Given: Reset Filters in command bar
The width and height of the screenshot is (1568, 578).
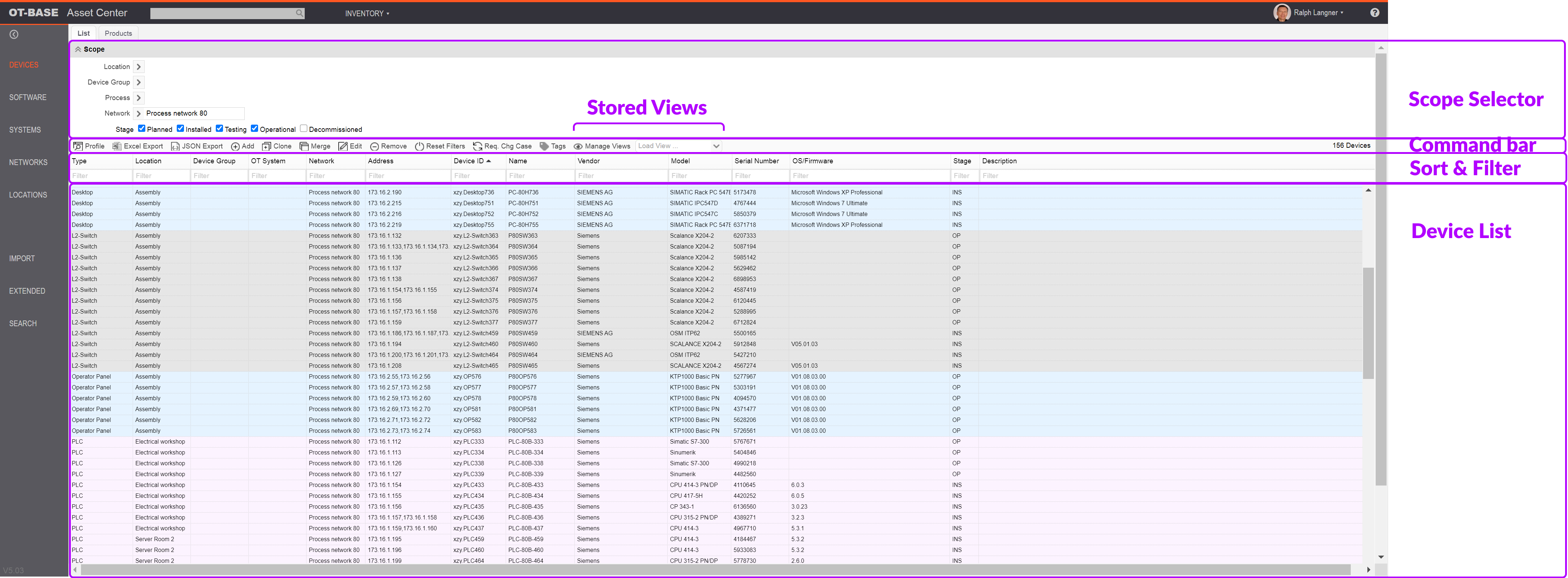Looking at the screenshot, I should (x=440, y=146).
